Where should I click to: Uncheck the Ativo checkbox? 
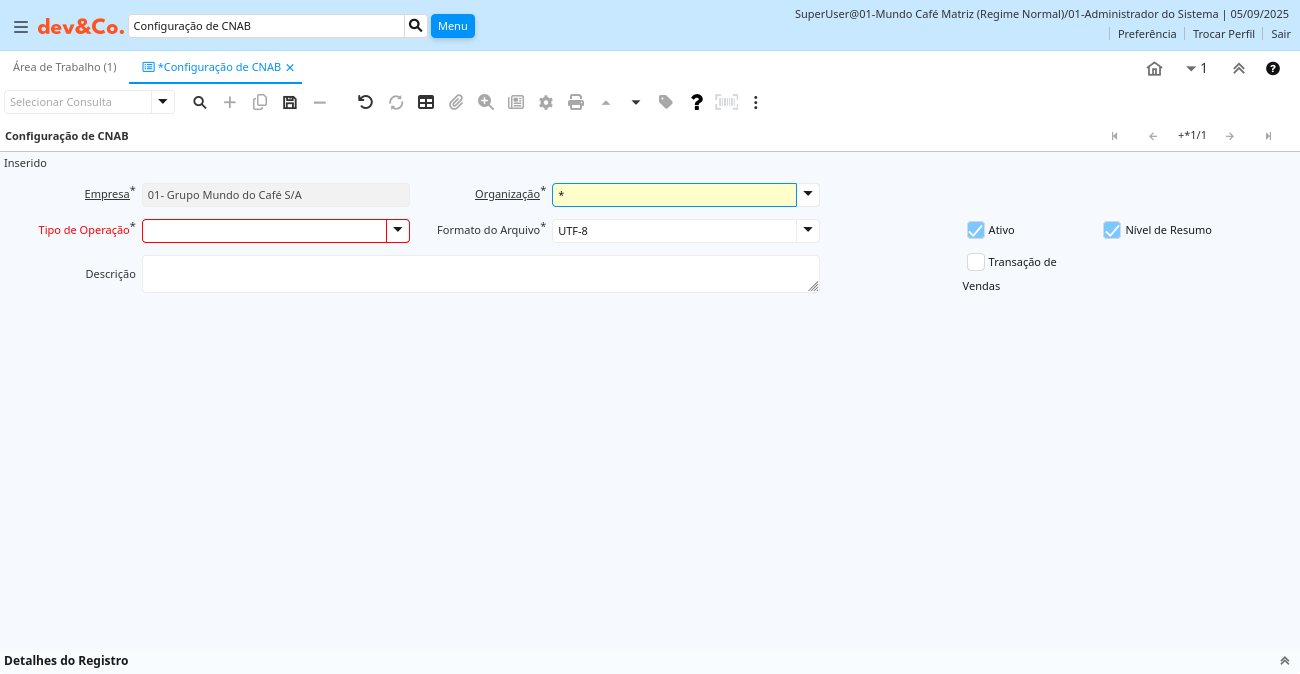(976, 230)
